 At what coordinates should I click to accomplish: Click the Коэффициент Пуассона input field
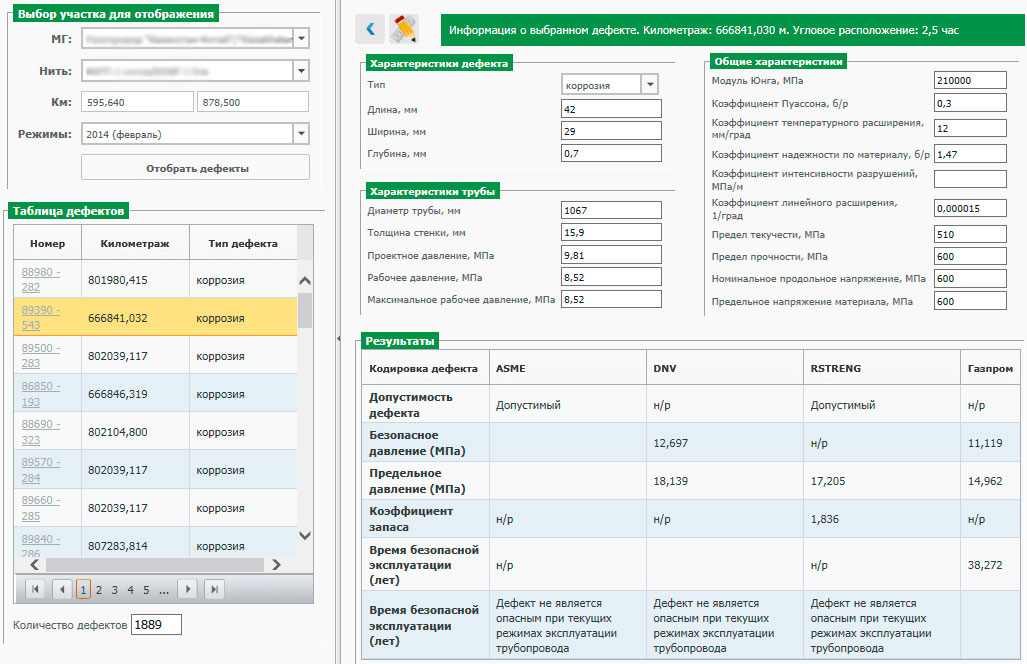970,103
